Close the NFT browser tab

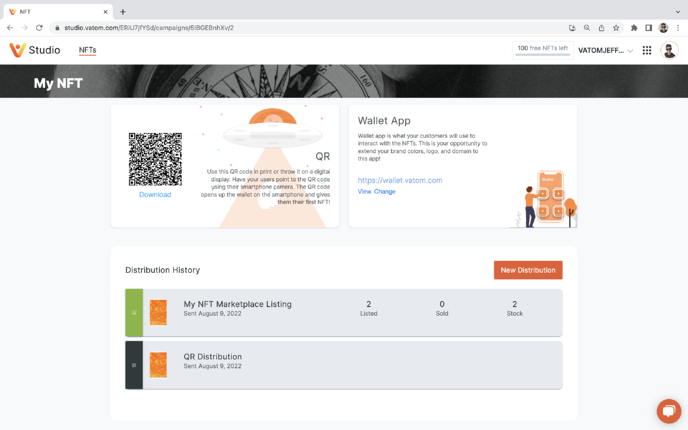pyautogui.click(x=105, y=12)
